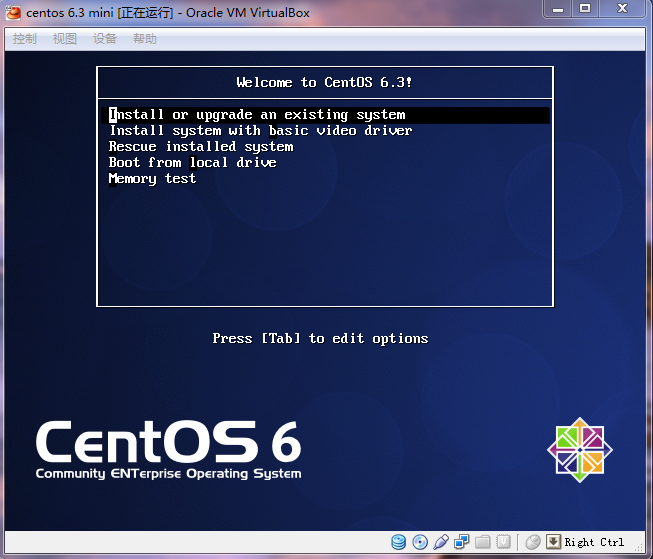
Task: Open the 控制 menu
Action: click(x=25, y=39)
